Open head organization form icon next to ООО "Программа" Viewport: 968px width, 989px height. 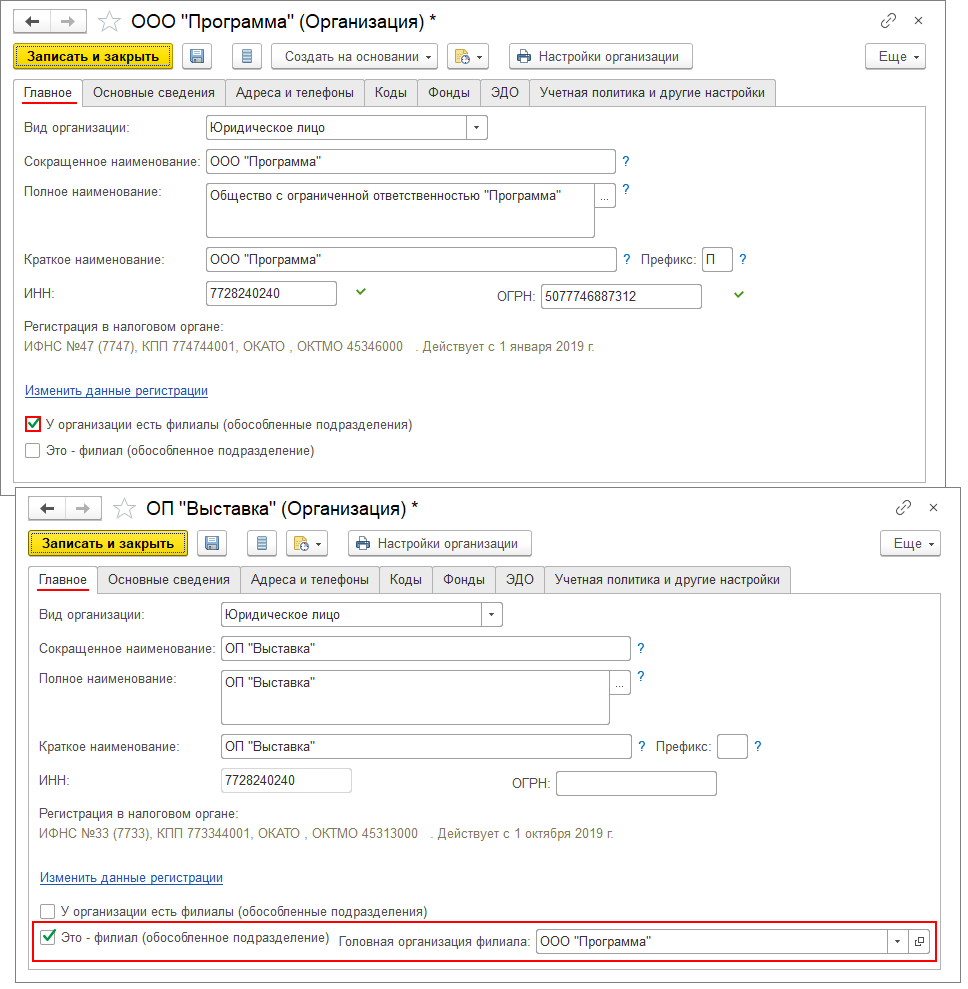coord(919,942)
